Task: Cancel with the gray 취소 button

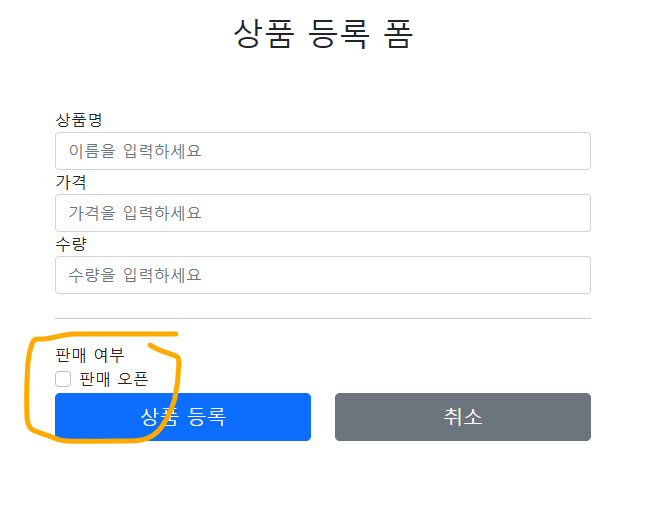Action: click(x=463, y=417)
